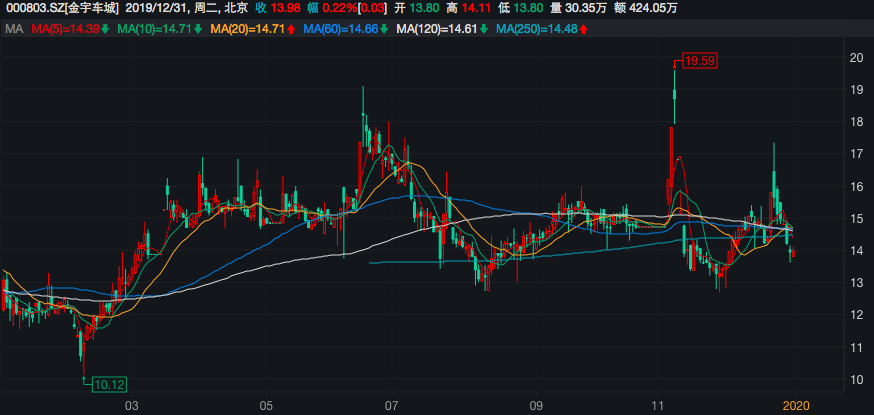Viewport: 874px width, 415px height.
Task: Select the MA(250)=14.48 legend label
Action: coord(537,29)
